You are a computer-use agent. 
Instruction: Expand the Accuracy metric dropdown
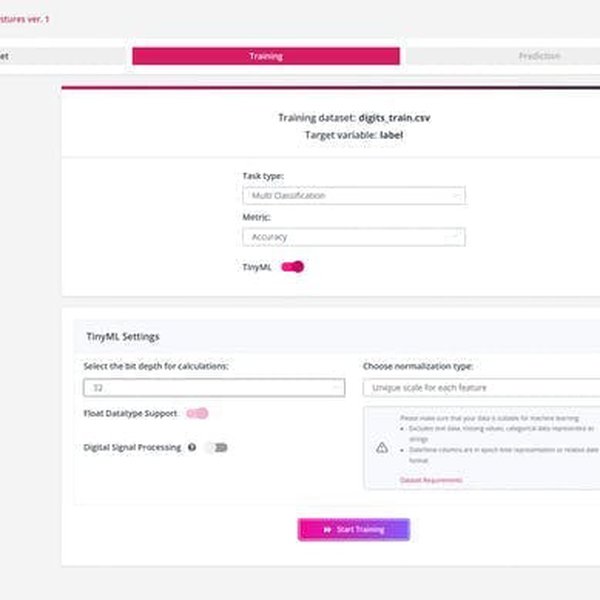352,237
